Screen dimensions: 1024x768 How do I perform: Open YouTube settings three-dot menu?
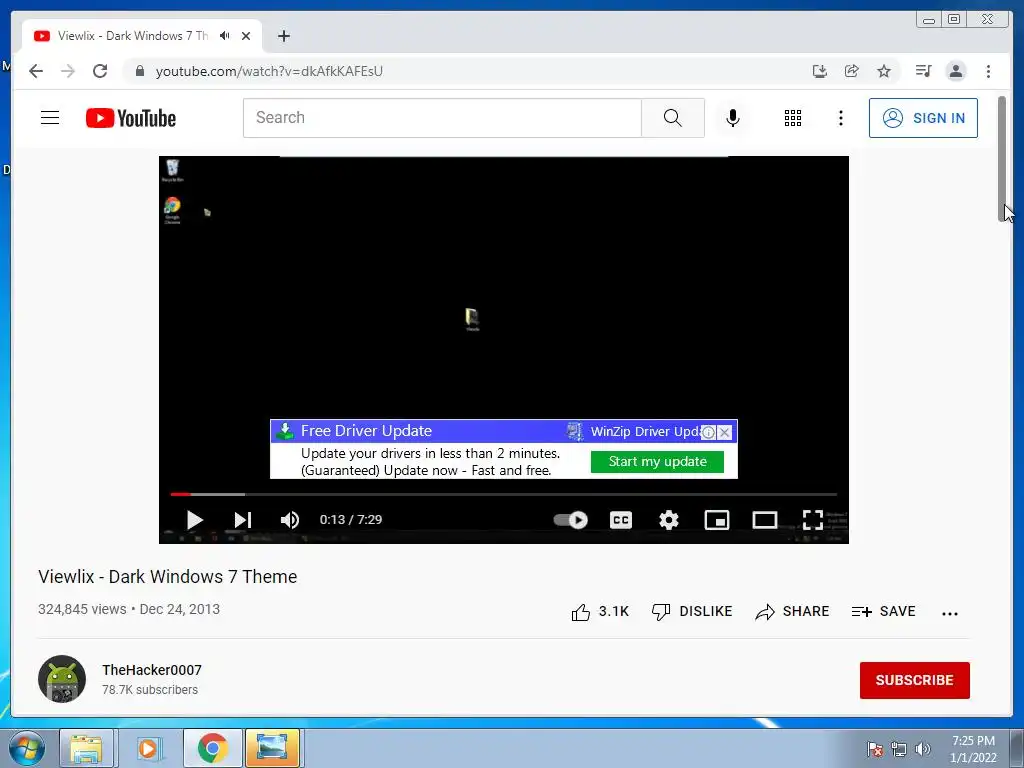pyautogui.click(x=840, y=118)
